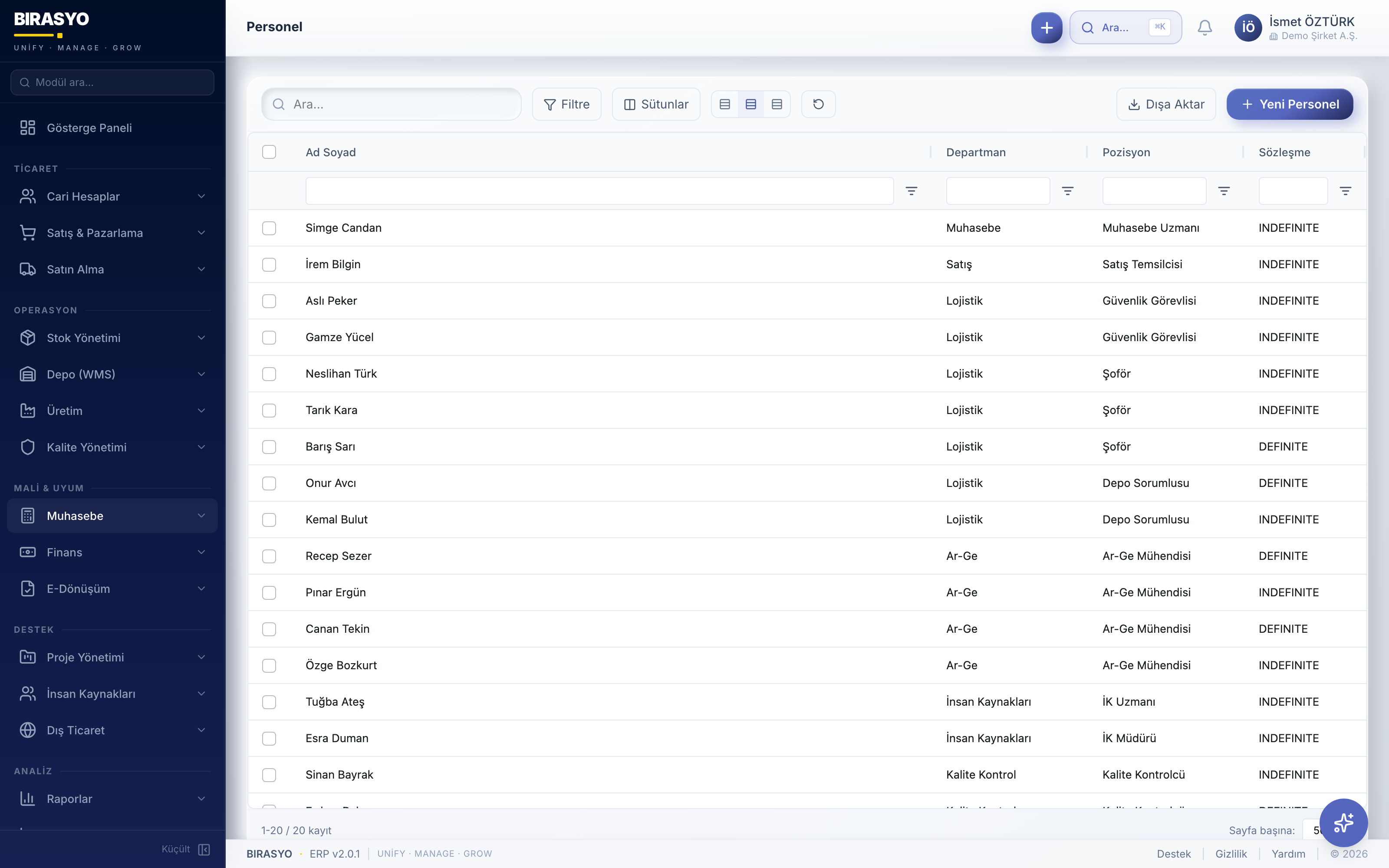Click the Departman column filter icon
Screen dimensions: 1389x868
[1067, 191]
